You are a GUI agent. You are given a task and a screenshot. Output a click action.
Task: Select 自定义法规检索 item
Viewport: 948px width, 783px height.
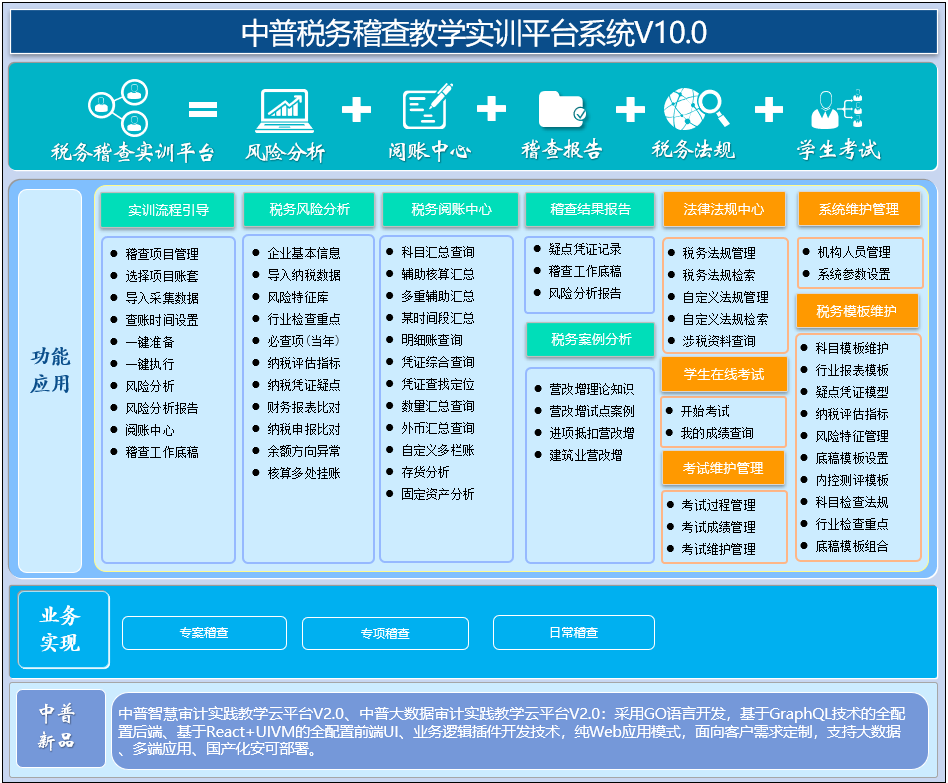coord(725,319)
